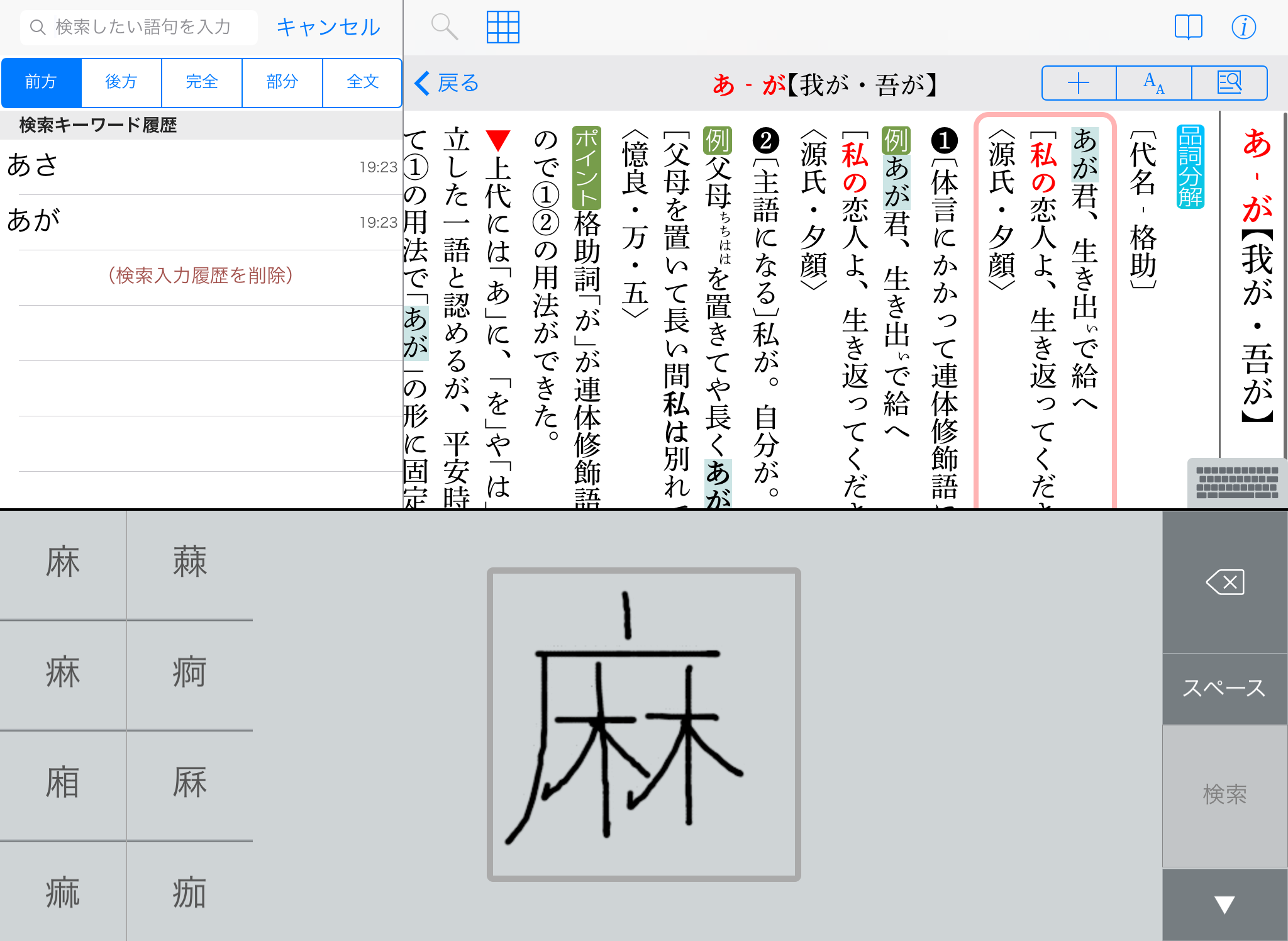Open the font size adjustment icon

1153,83
